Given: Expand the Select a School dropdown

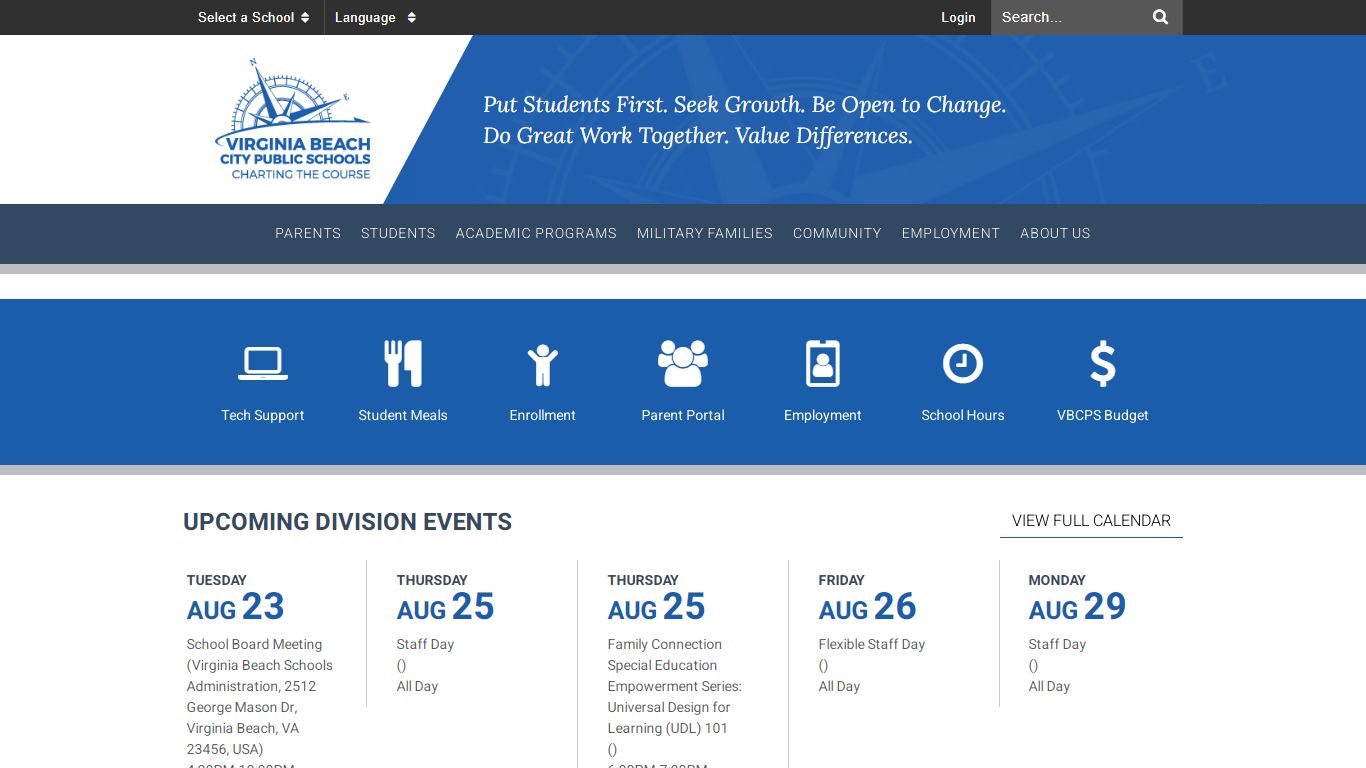Looking at the screenshot, I should click(253, 17).
